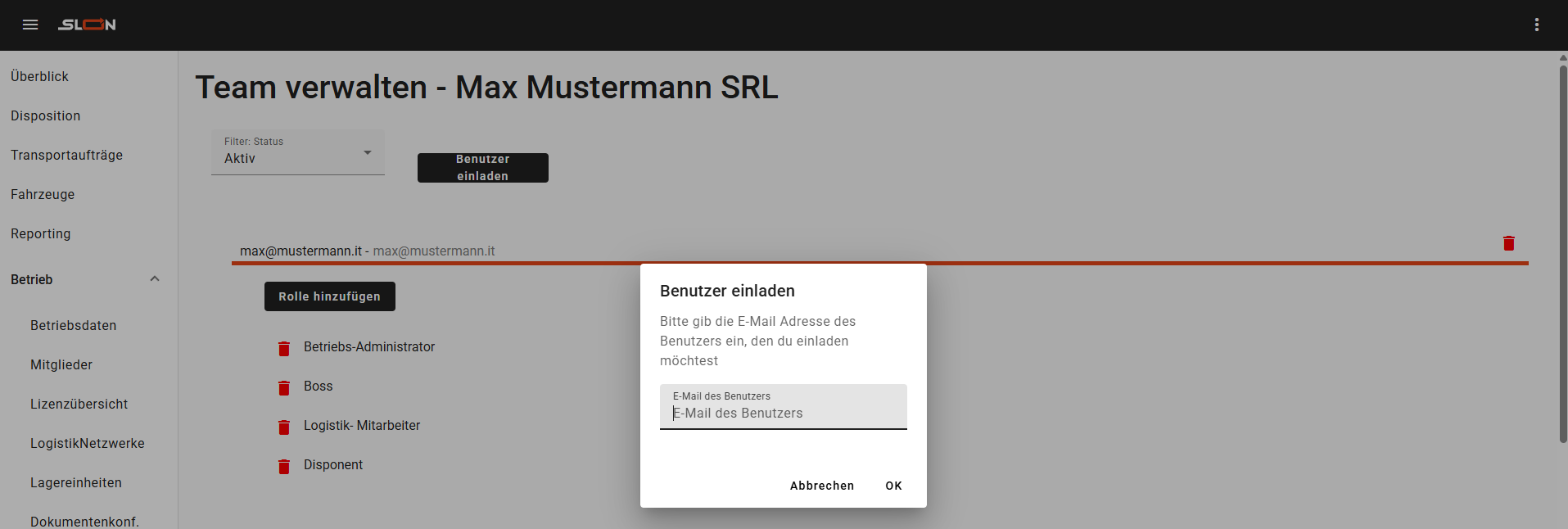Image resolution: width=1568 pixels, height=529 pixels.
Task: Remove the Betriebs-Administrator role
Action: tap(284, 349)
